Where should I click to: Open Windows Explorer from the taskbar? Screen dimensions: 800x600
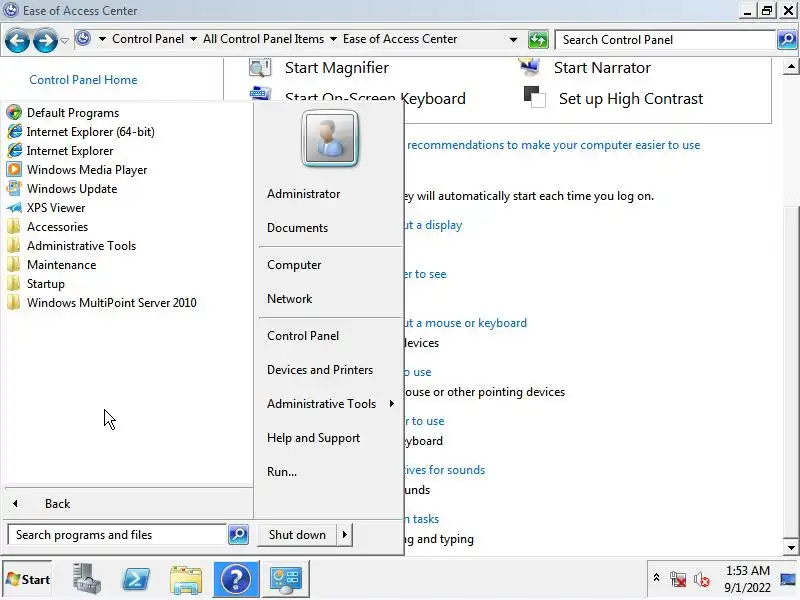186,580
